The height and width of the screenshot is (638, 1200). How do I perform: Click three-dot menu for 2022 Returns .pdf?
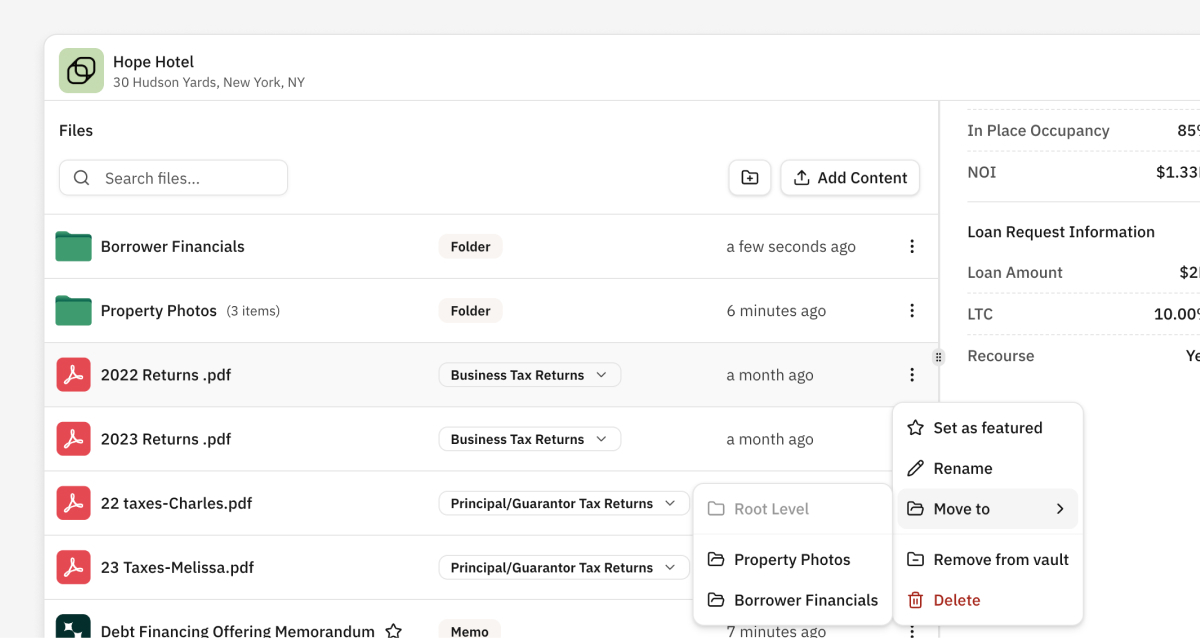point(911,375)
